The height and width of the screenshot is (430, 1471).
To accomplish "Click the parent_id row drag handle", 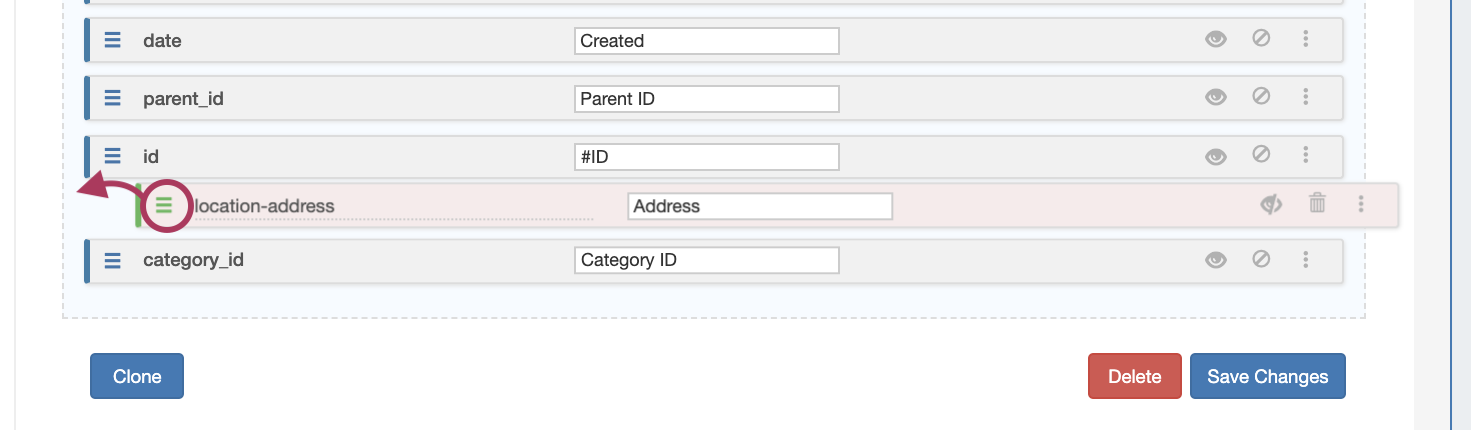I will coord(113,98).
